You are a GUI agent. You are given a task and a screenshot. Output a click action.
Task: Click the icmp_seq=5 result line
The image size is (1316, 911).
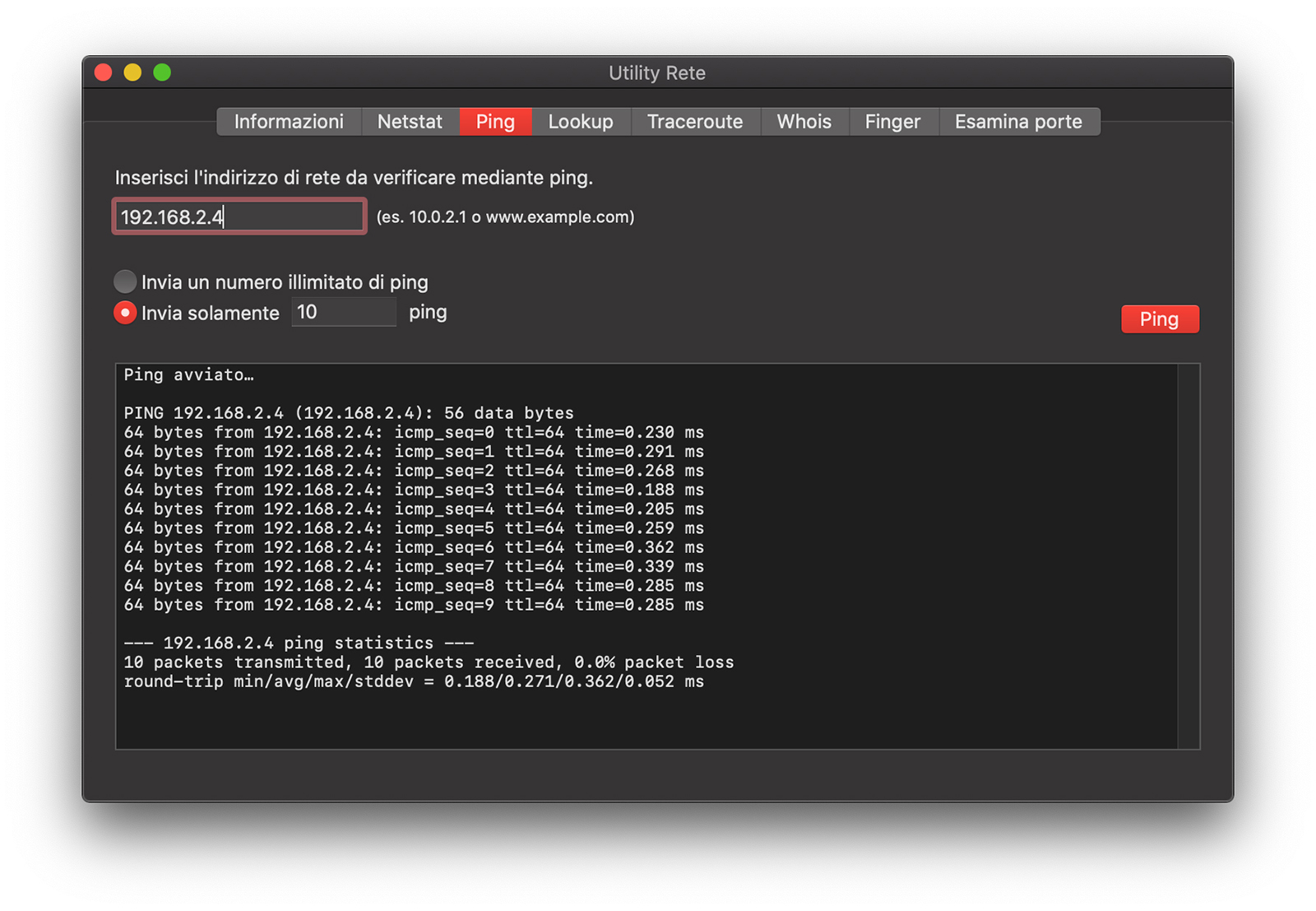[x=414, y=528]
